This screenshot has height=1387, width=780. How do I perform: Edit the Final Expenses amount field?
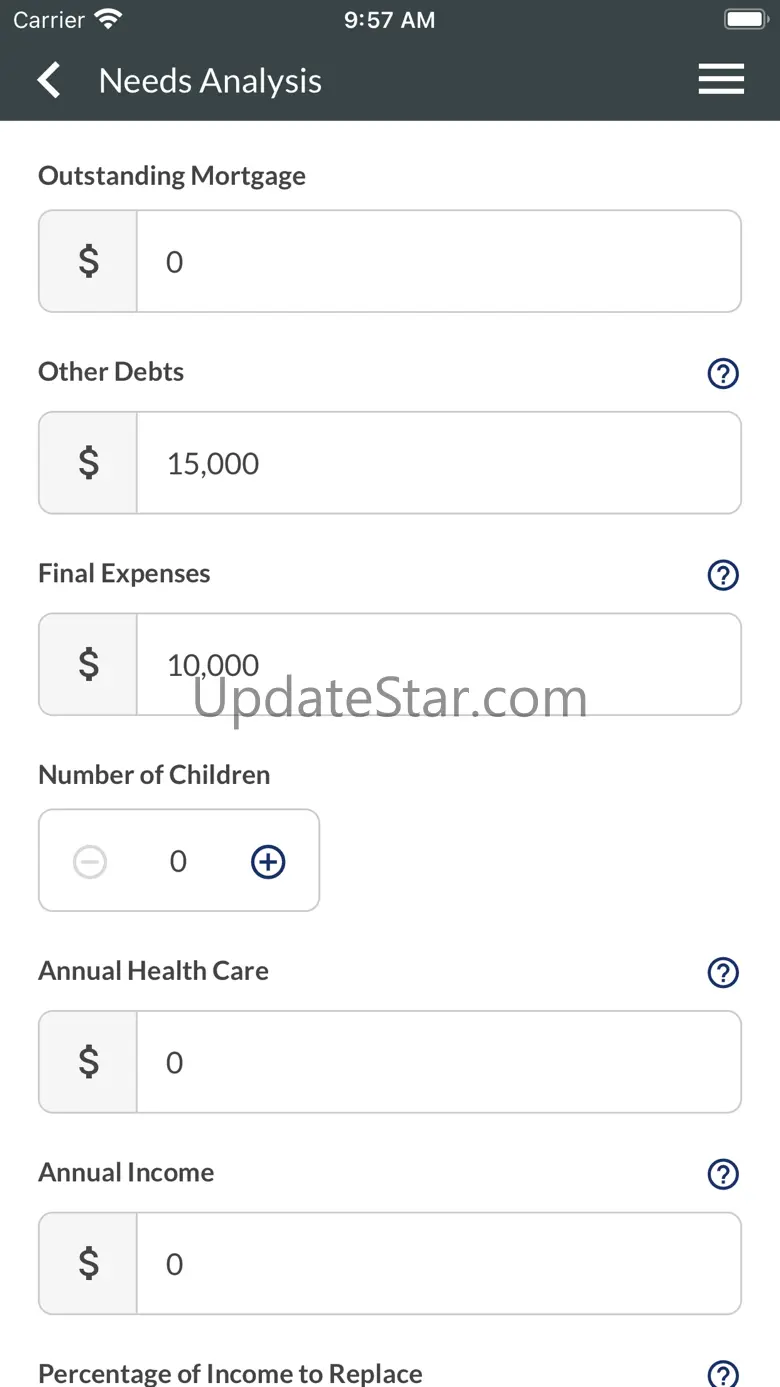pyautogui.click(x=438, y=665)
